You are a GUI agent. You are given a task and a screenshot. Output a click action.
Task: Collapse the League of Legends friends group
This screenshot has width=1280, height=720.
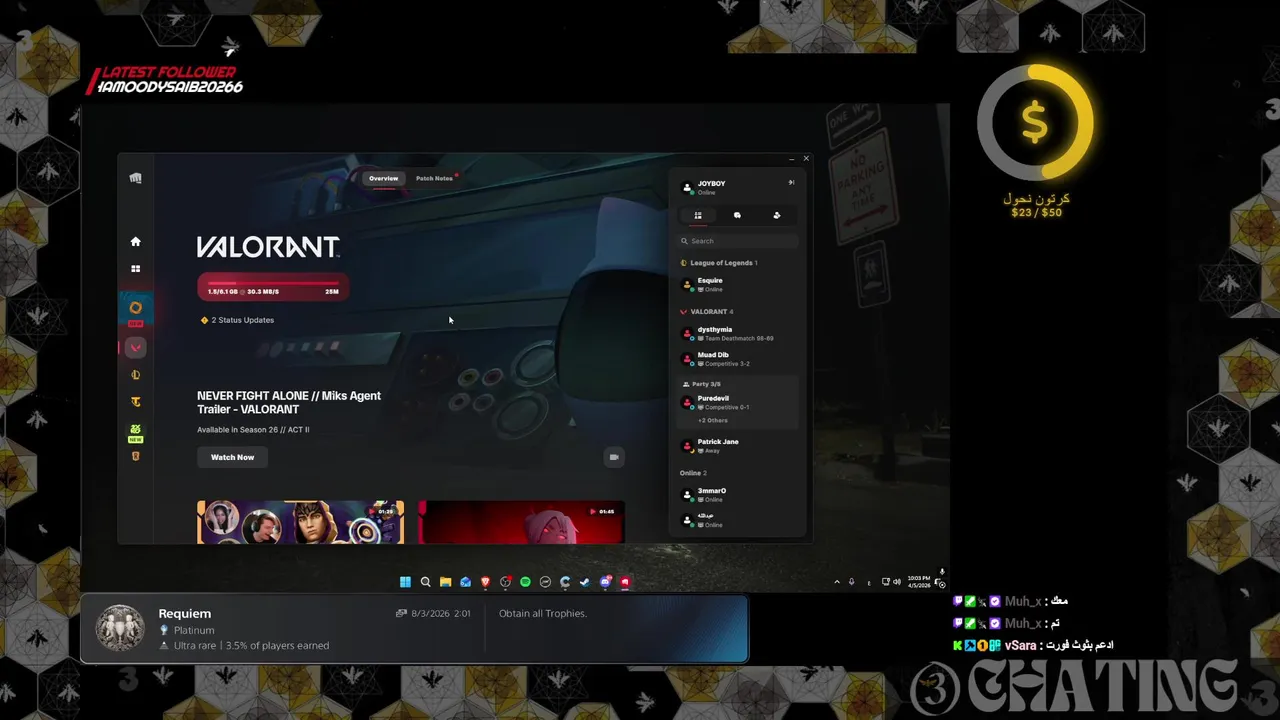[719, 263]
